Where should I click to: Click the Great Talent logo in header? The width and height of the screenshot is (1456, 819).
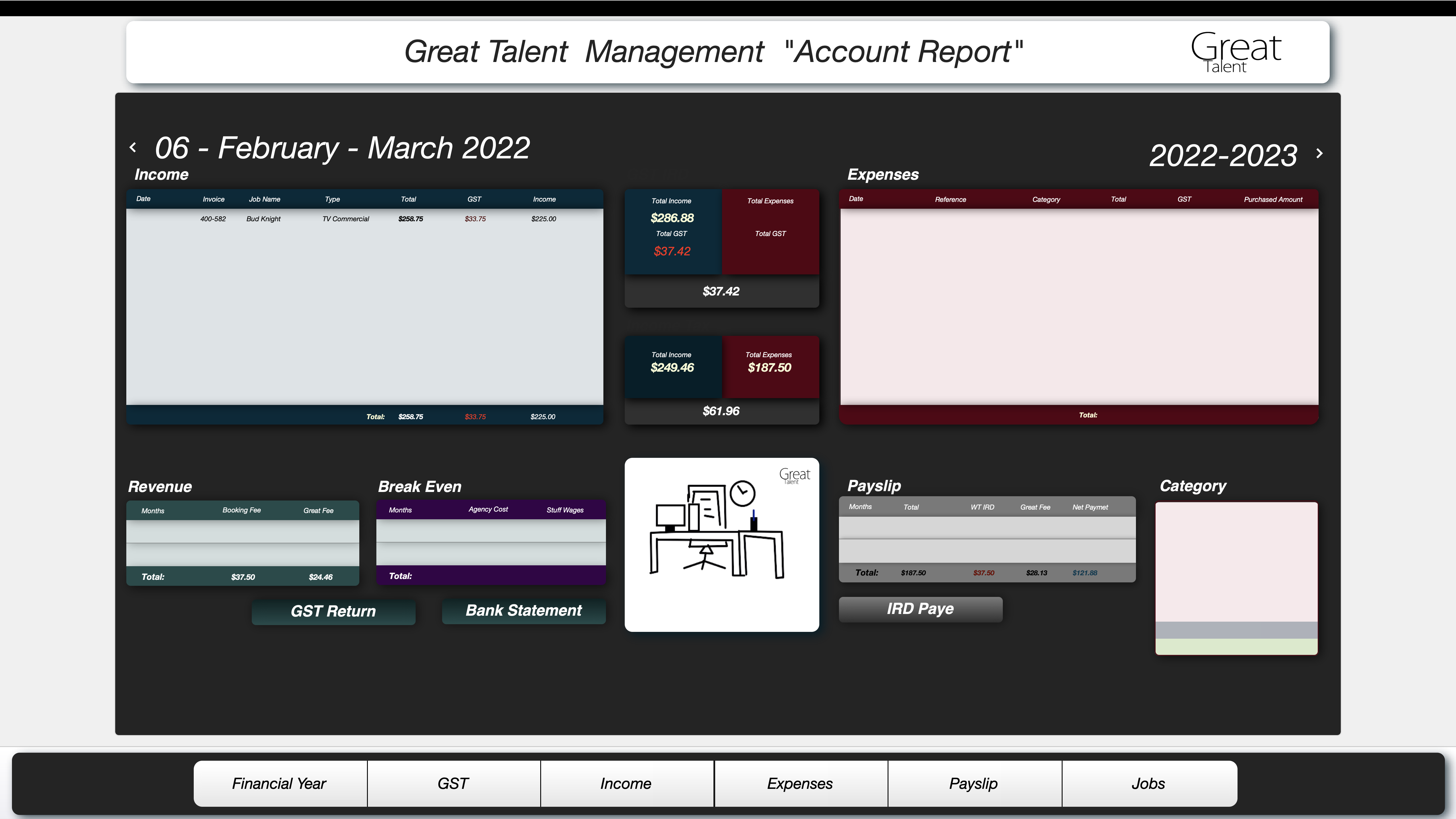[x=1236, y=52]
